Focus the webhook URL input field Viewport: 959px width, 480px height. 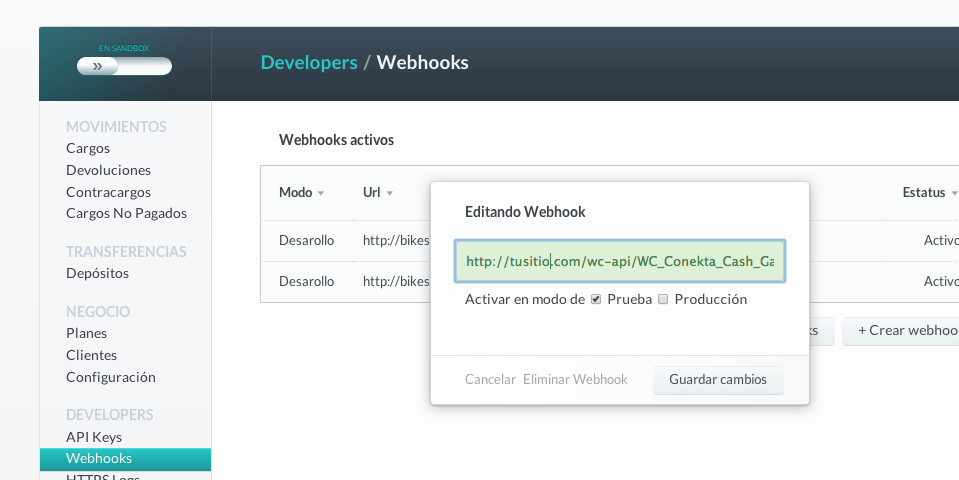click(x=620, y=261)
